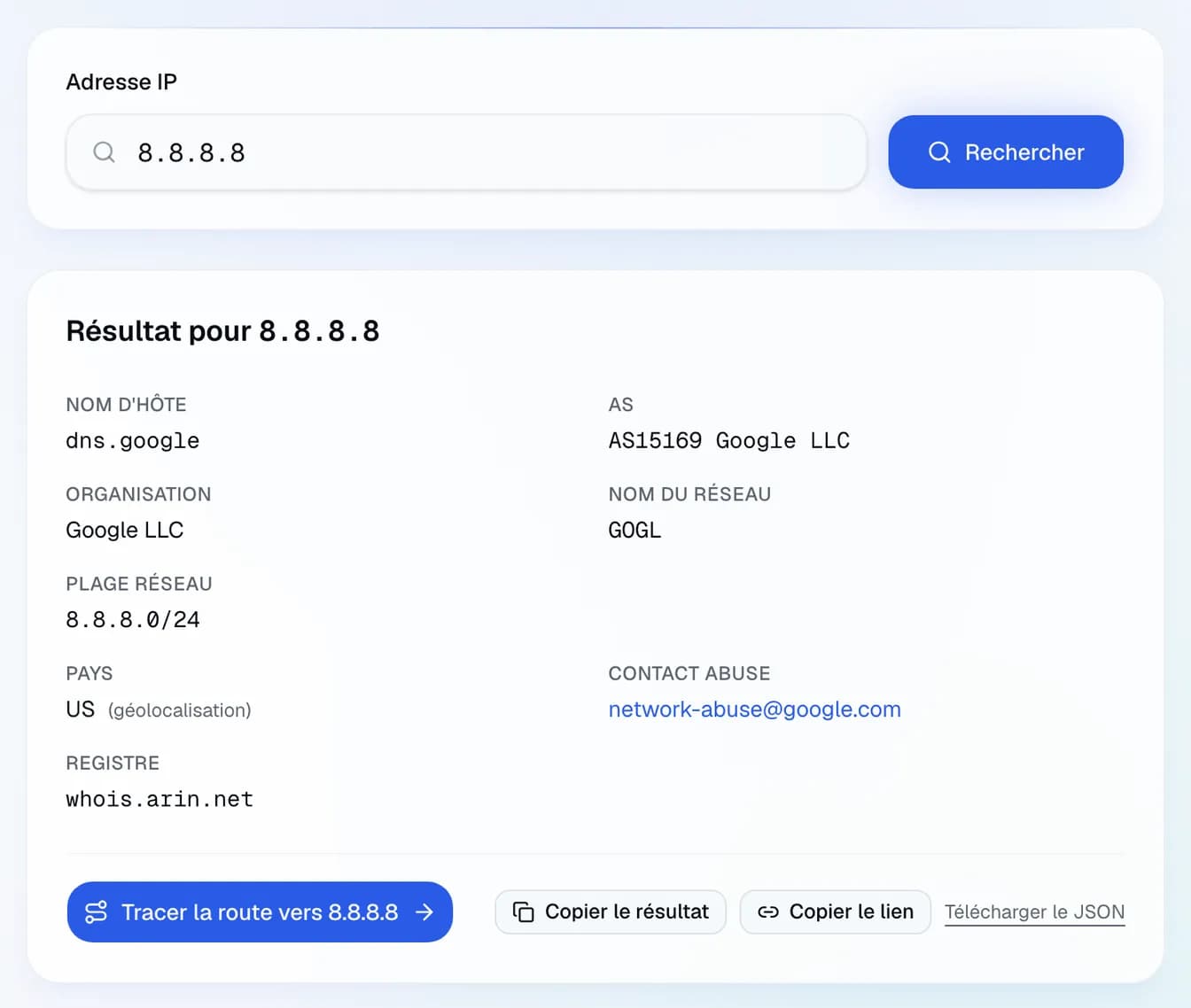Click the CONTACT ABUSE label

689,673
